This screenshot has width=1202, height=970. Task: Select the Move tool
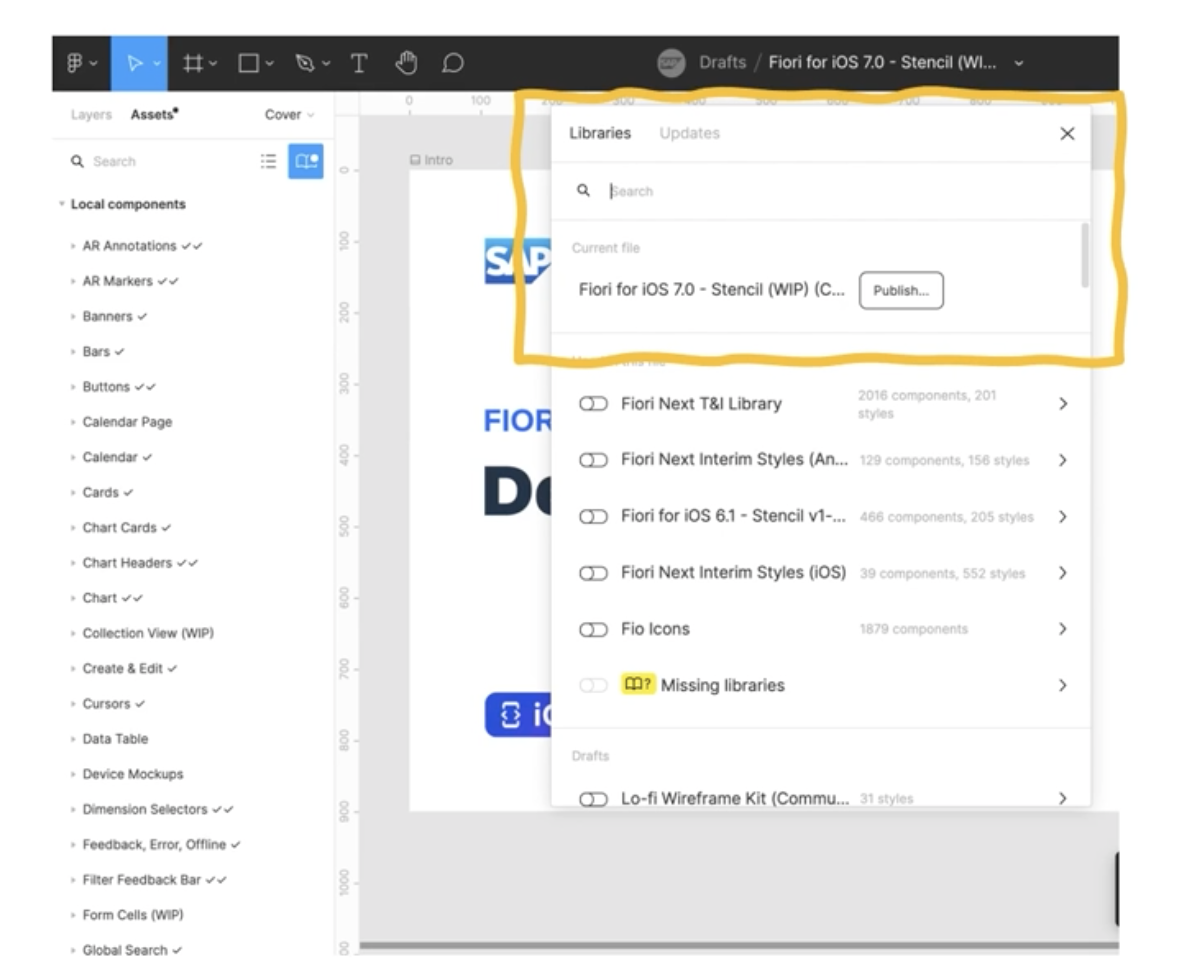click(x=134, y=63)
